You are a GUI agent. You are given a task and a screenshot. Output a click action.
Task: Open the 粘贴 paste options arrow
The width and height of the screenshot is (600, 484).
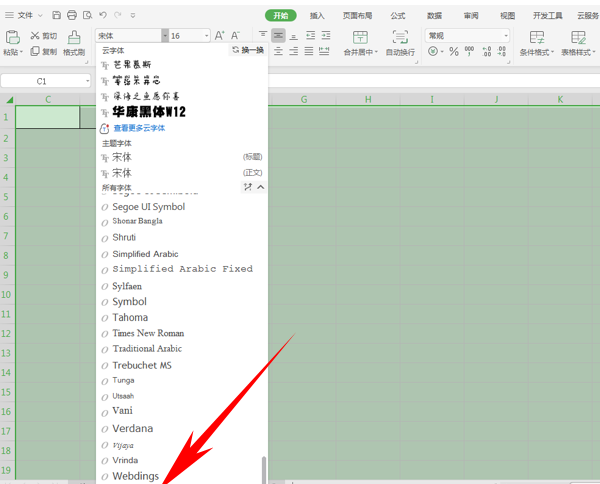pyautogui.click(x=21, y=52)
